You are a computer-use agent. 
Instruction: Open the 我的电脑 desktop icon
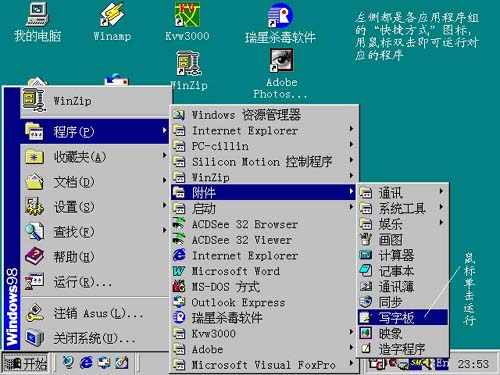pyautogui.click(x=37, y=23)
